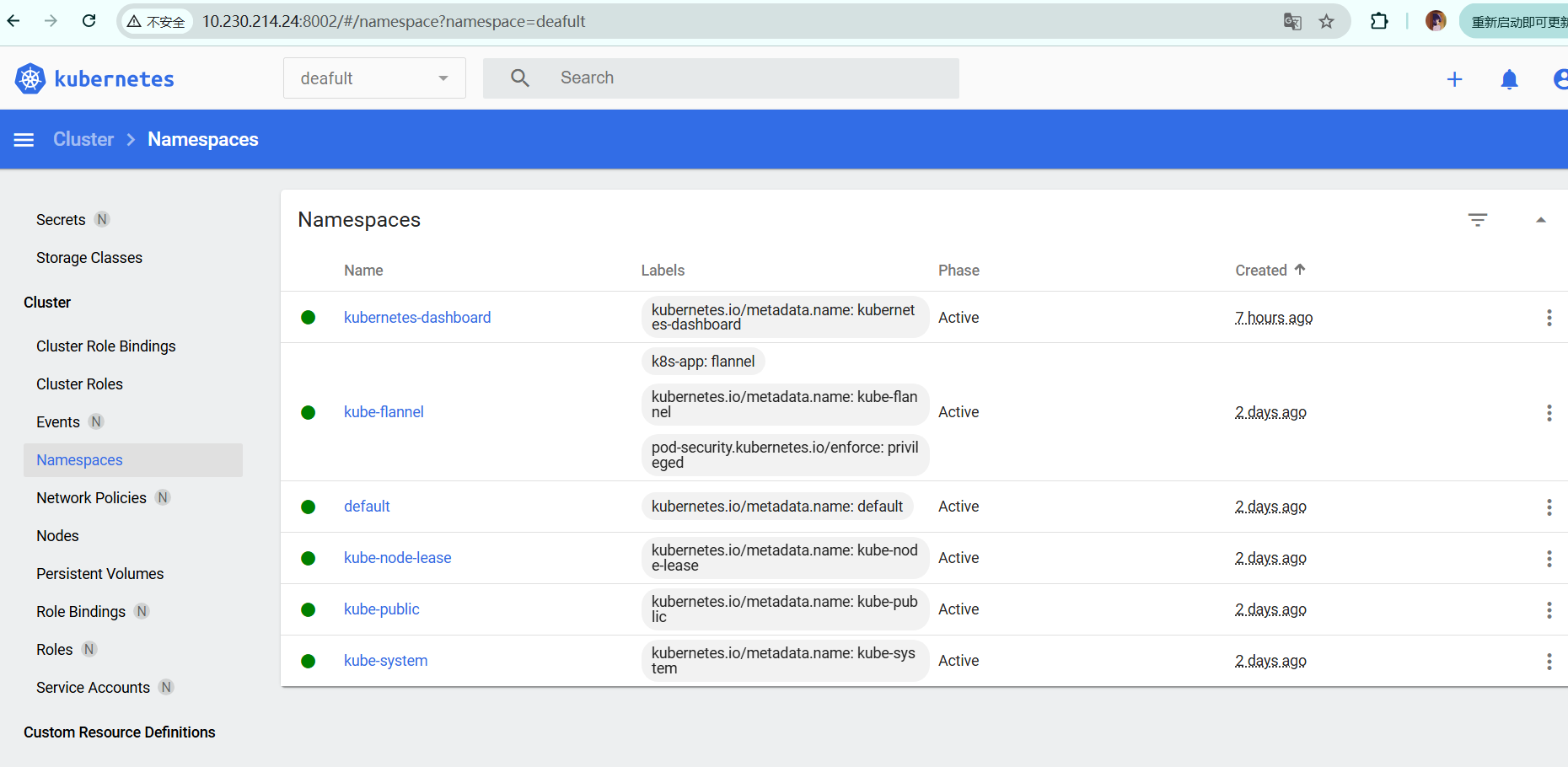The width and height of the screenshot is (1568, 767).
Task: Open Role Bindings in the sidebar
Action: point(81,612)
